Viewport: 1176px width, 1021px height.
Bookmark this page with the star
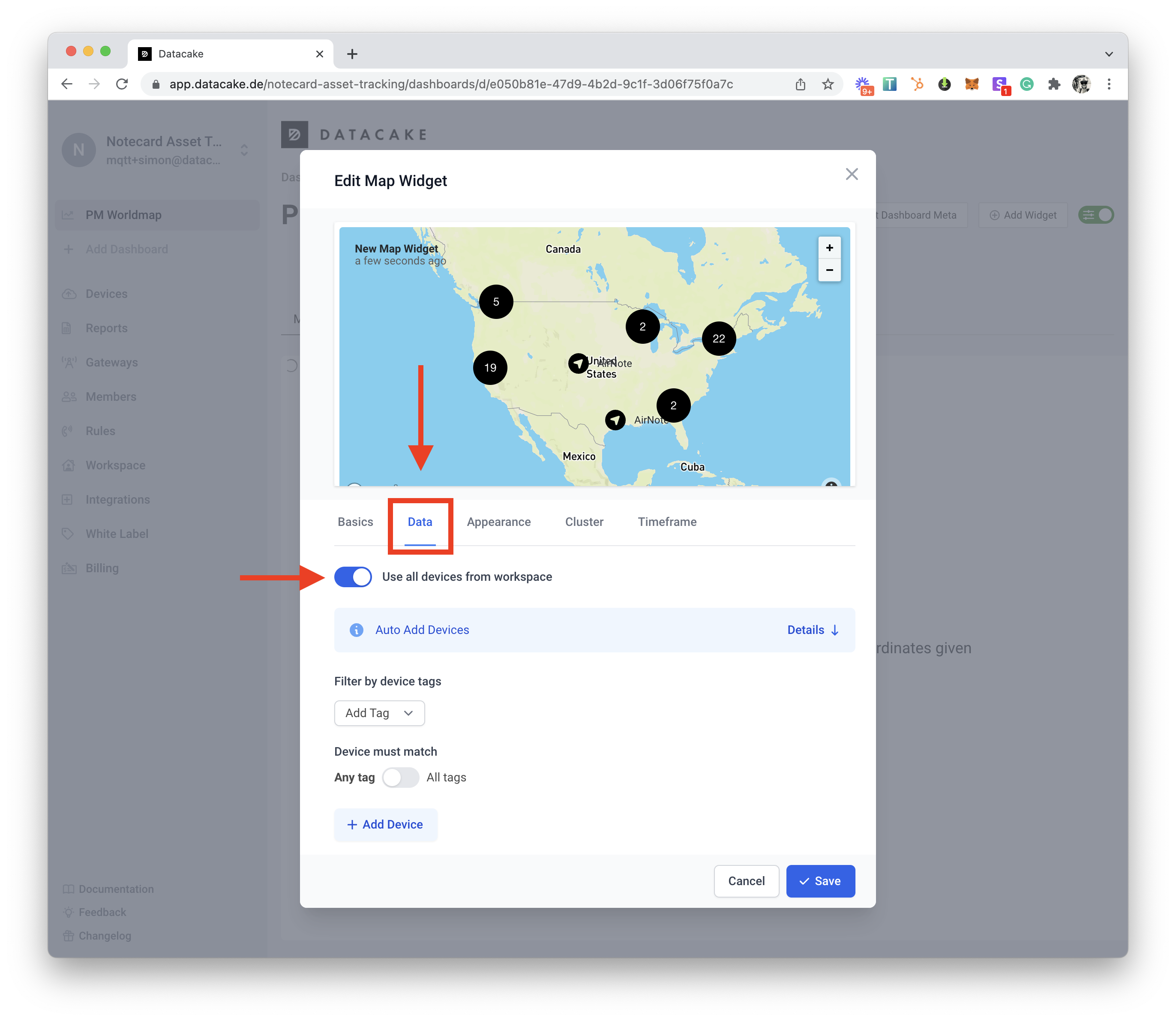point(828,84)
